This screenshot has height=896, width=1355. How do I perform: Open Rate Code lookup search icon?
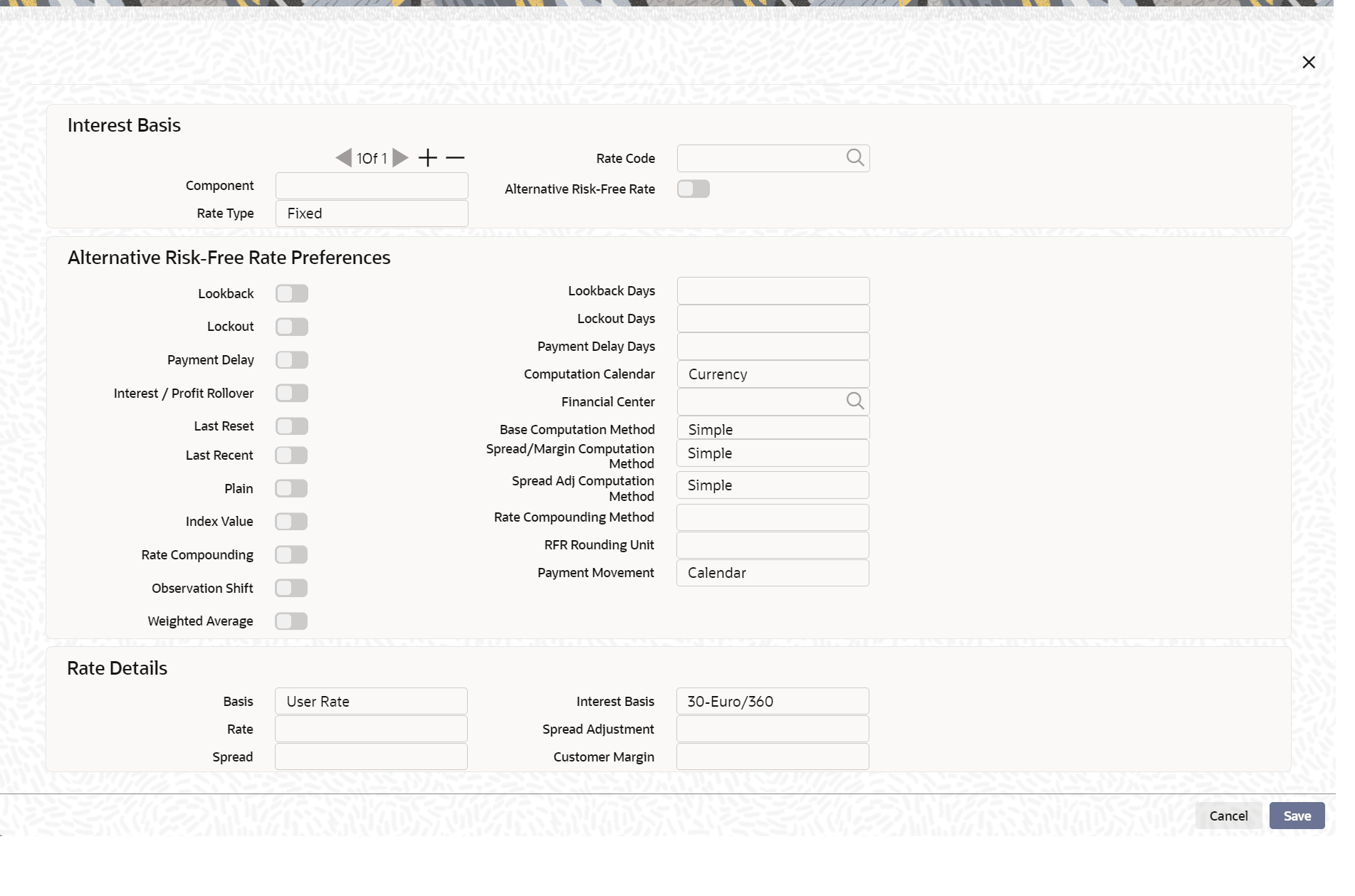click(x=855, y=158)
